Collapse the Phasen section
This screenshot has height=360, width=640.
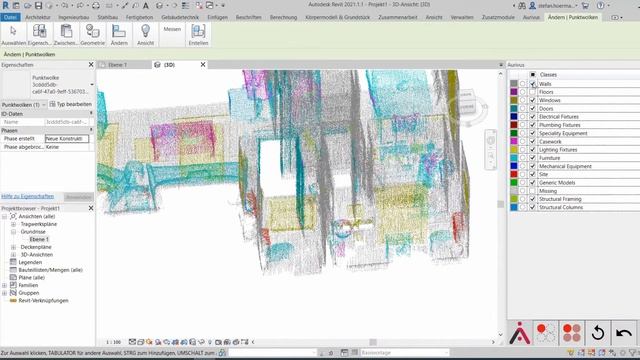click(x=91, y=130)
